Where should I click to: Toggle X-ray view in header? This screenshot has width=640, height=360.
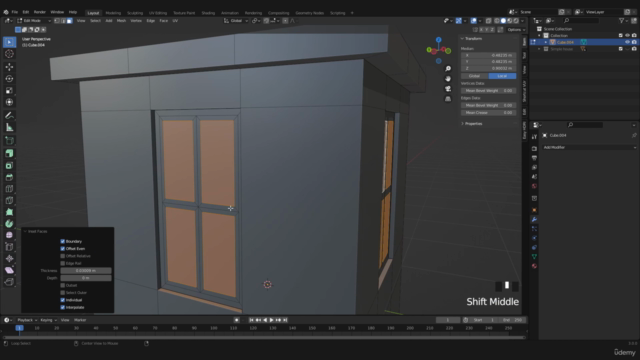[488, 20]
